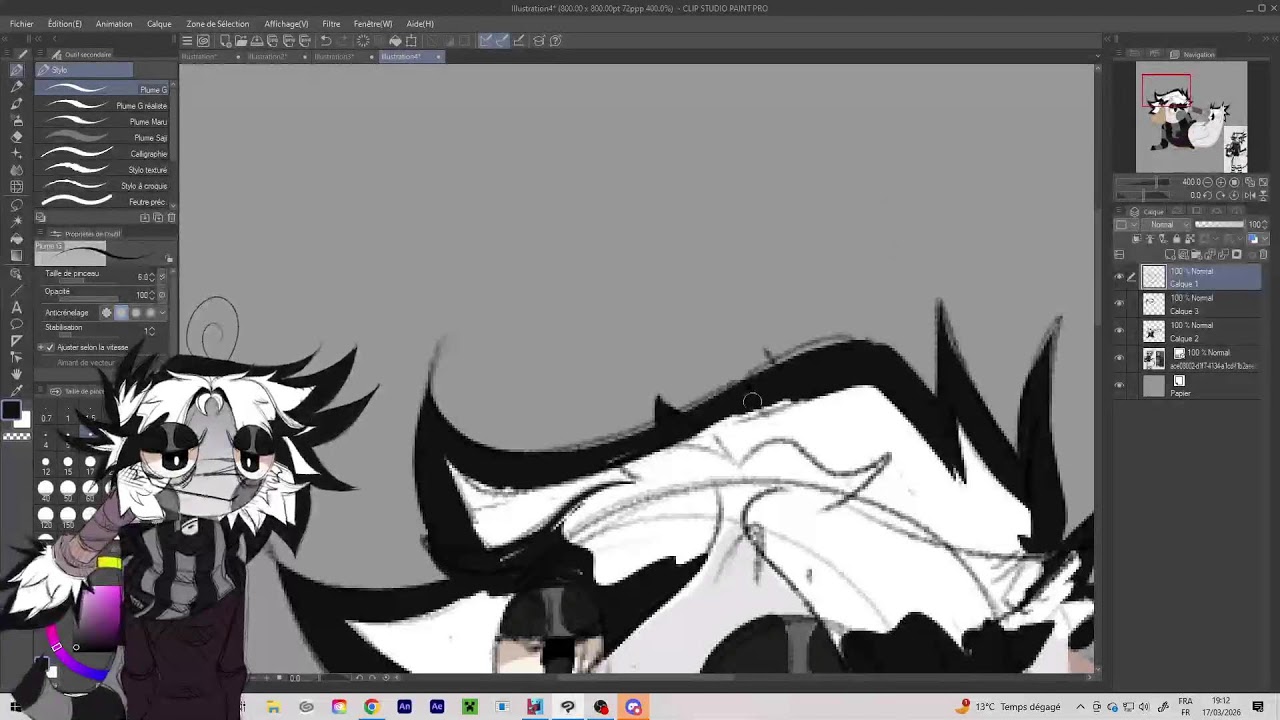1280x720 pixels.
Task: Hide the Calque 1 layer
Action: [1119, 277]
